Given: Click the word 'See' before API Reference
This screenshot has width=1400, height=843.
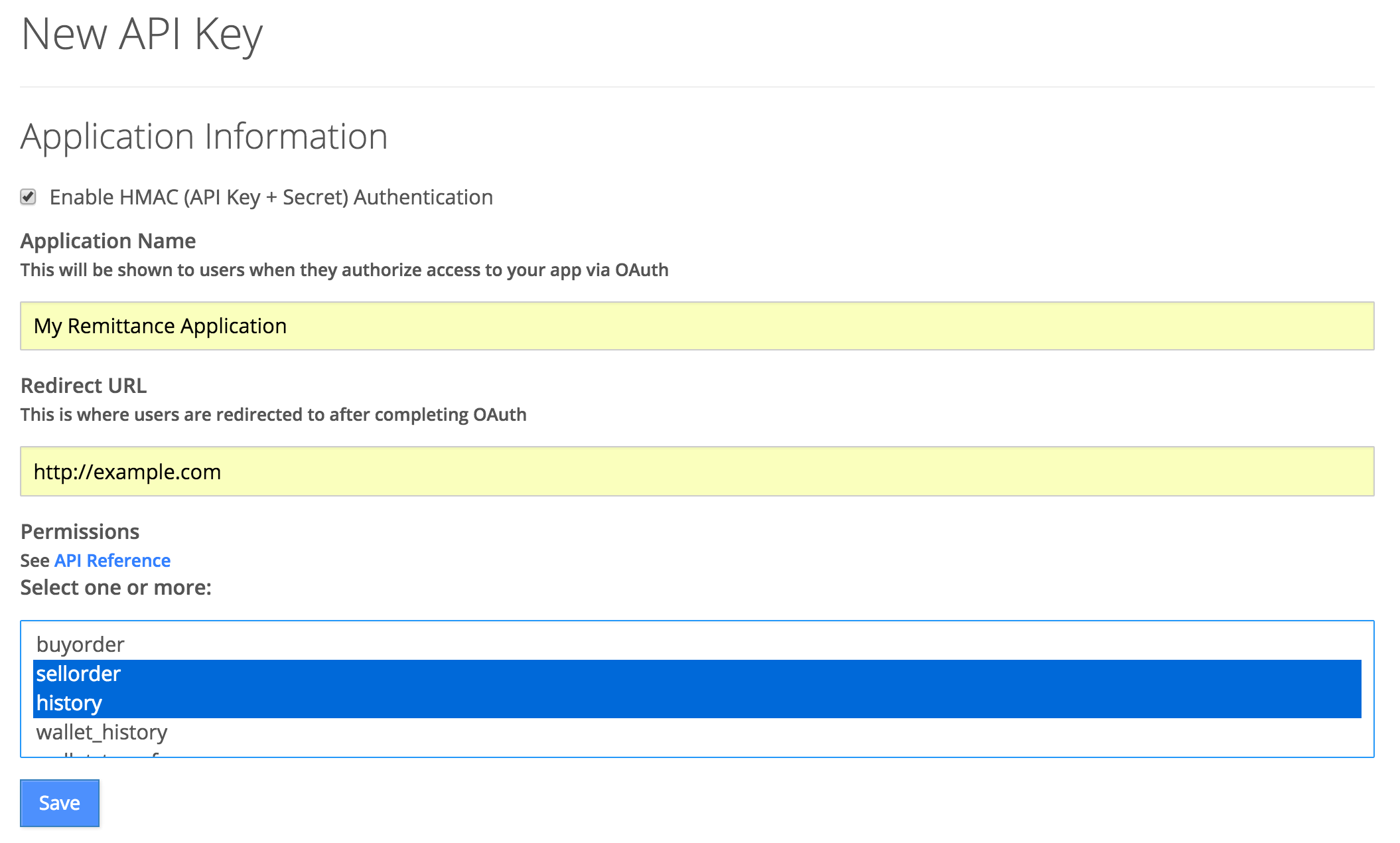Looking at the screenshot, I should pyautogui.click(x=35, y=561).
